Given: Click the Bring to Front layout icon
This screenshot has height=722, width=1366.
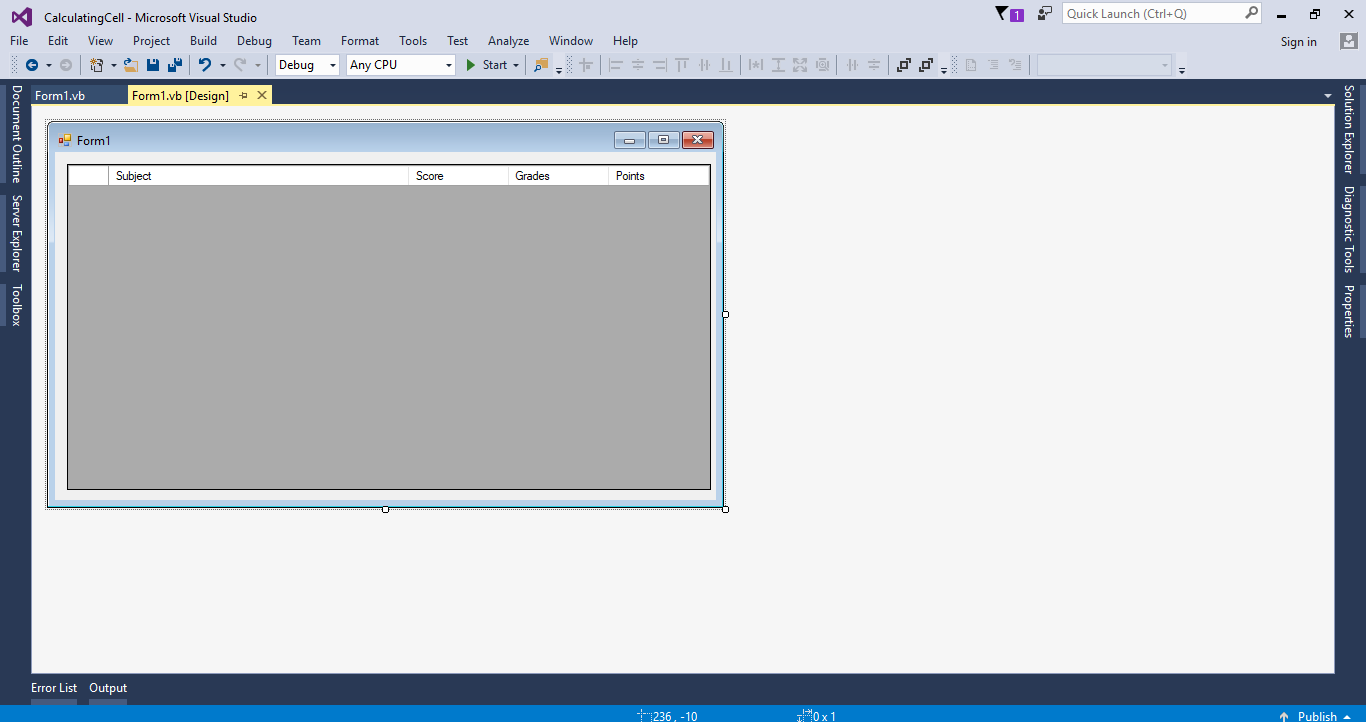Looking at the screenshot, I should coord(904,65).
